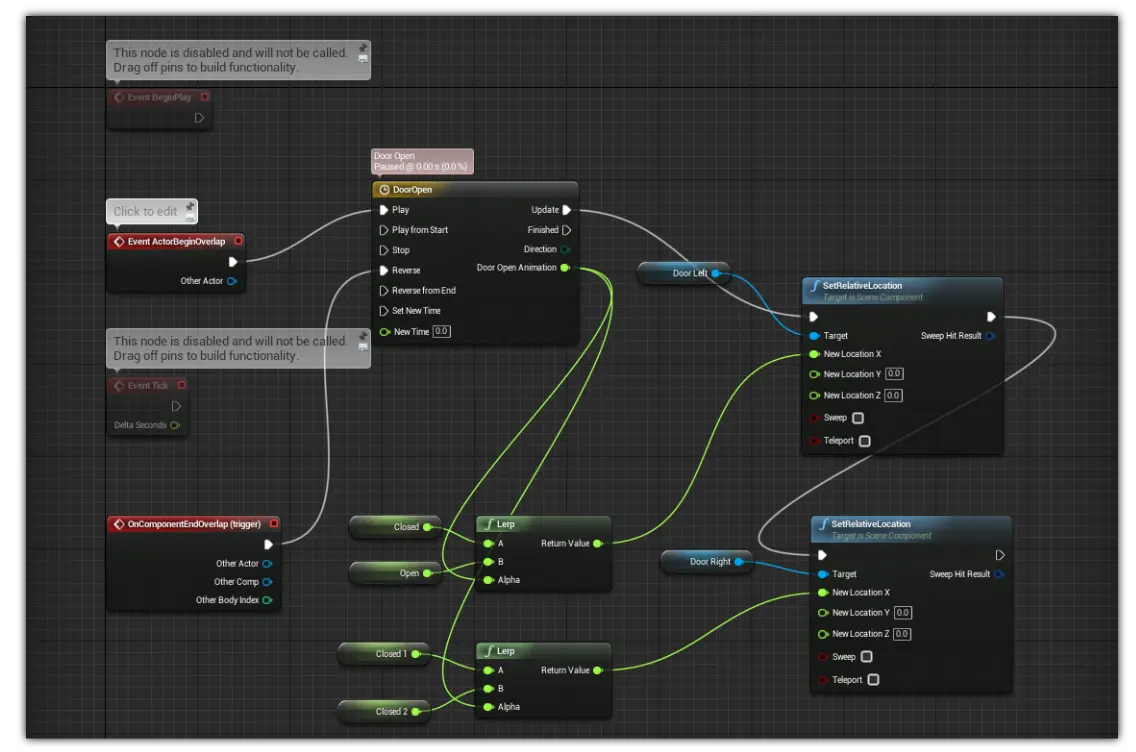Click the 'Door Open Paused' status bubble
1136x752 pixels.
[422, 161]
